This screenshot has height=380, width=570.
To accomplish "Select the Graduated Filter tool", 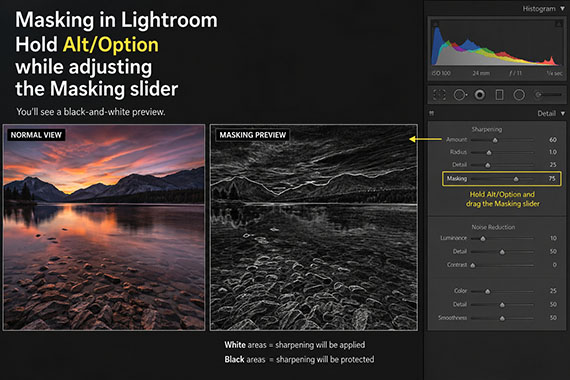I will [x=499, y=95].
